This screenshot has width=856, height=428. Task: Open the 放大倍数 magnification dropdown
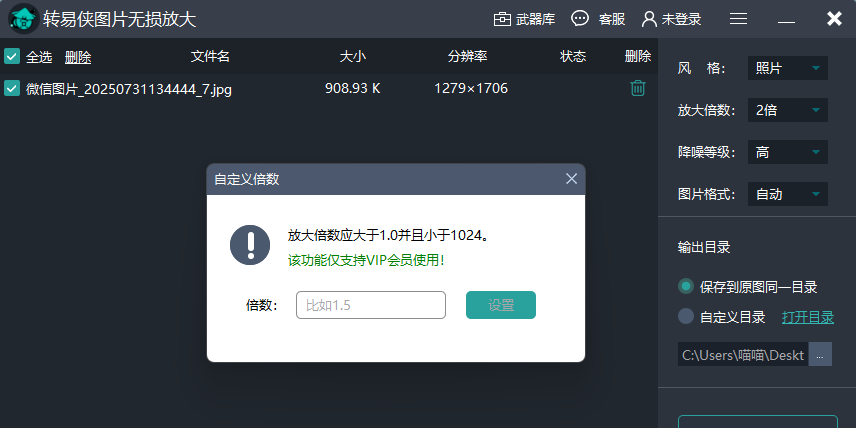pyautogui.click(x=787, y=110)
